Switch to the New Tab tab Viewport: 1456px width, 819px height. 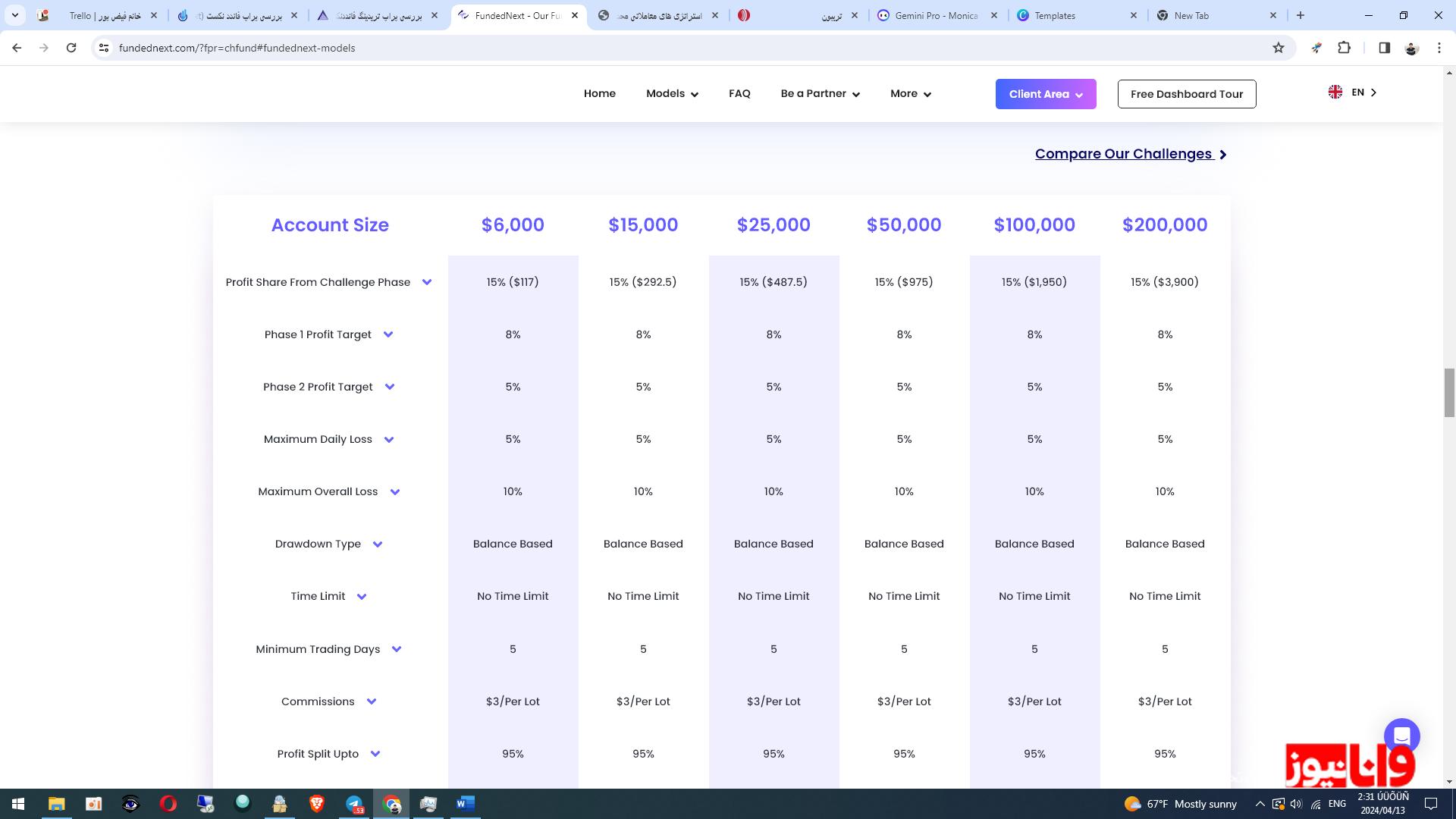point(1216,15)
